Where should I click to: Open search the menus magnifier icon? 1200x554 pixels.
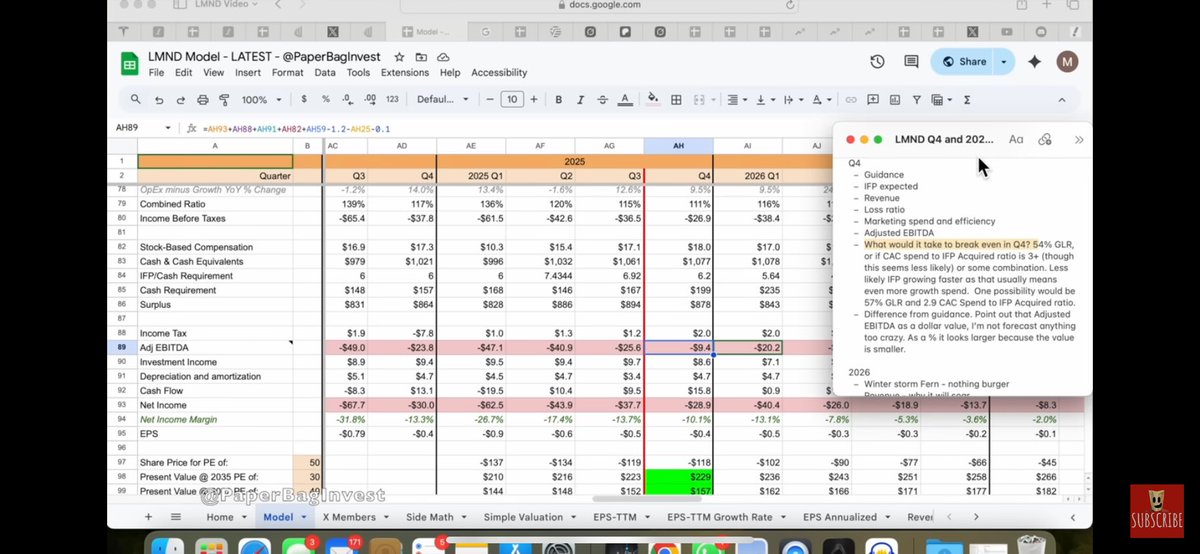pos(136,100)
